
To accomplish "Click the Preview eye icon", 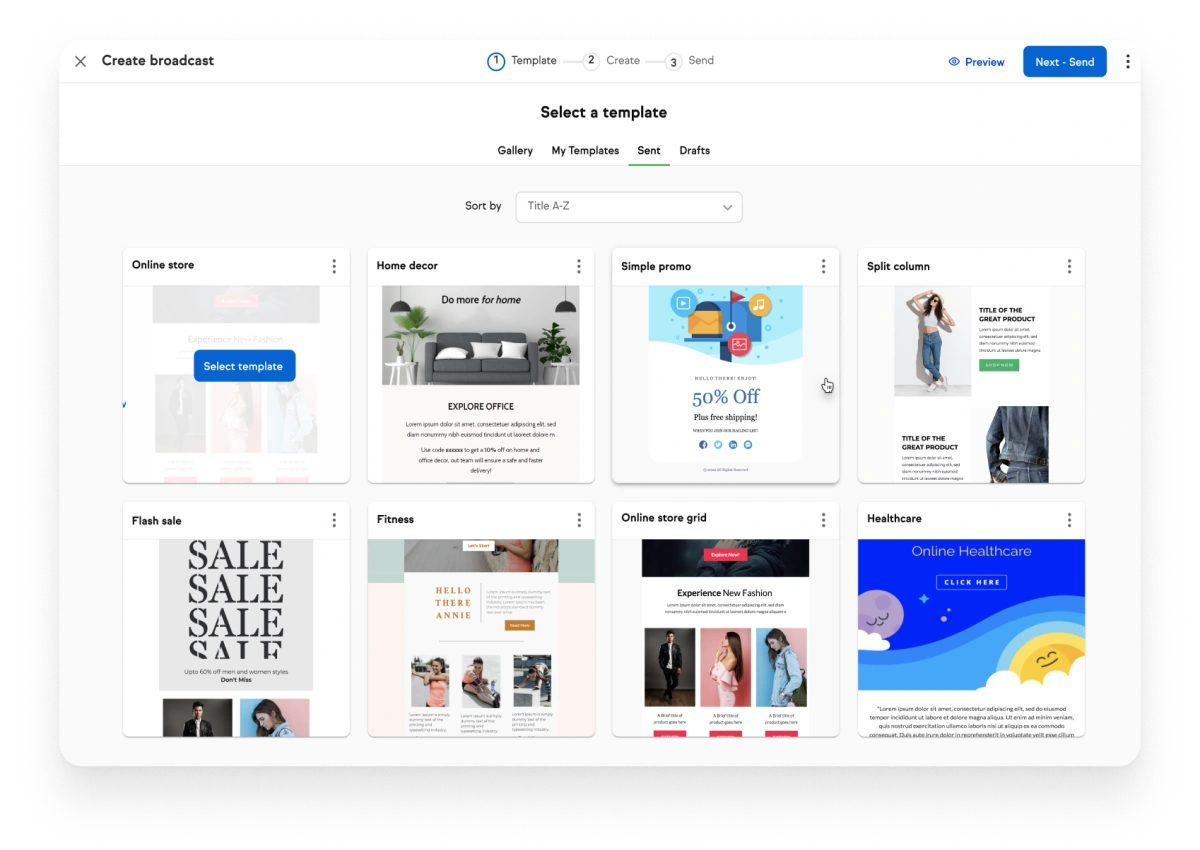I will point(954,62).
